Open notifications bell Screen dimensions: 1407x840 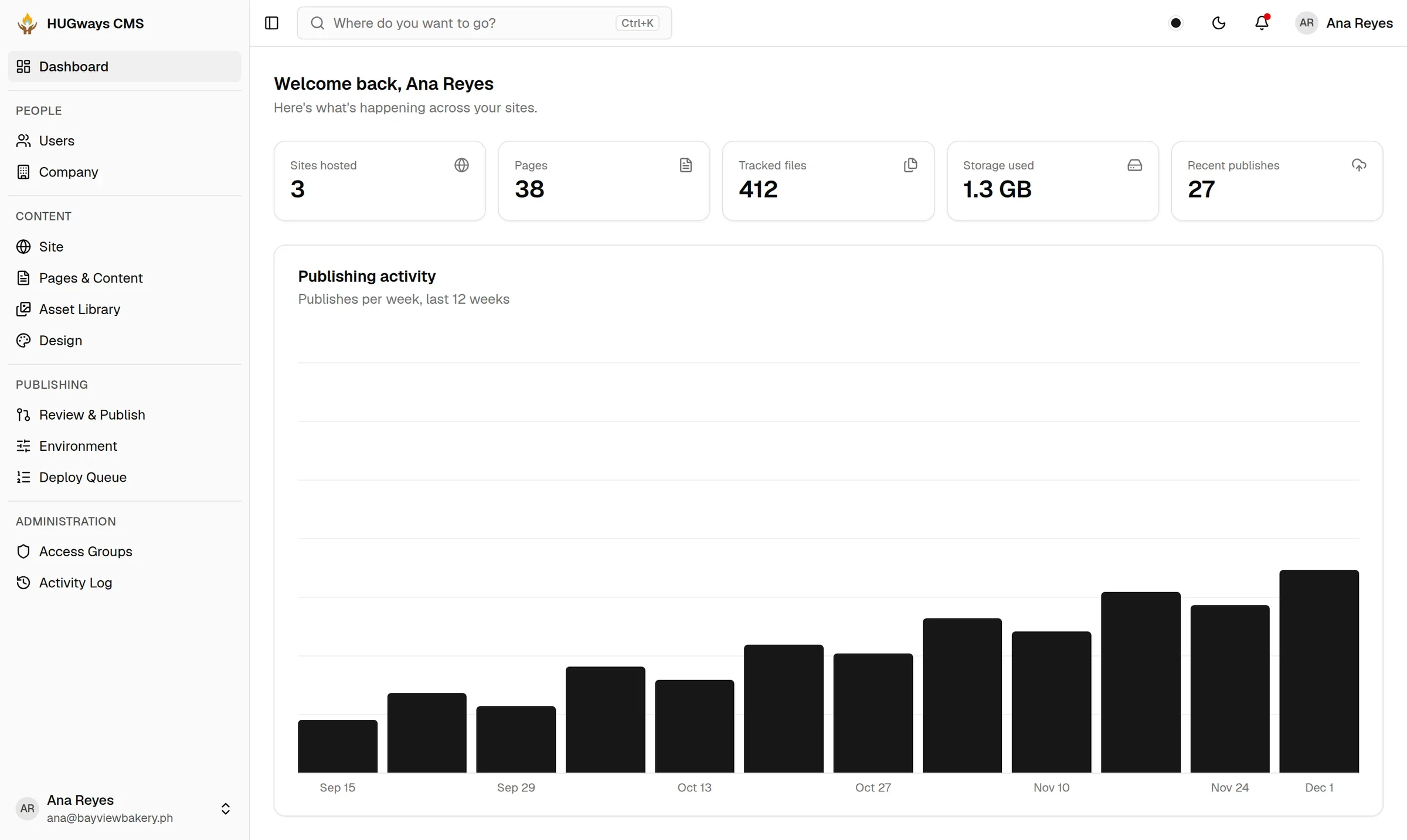point(1262,23)
